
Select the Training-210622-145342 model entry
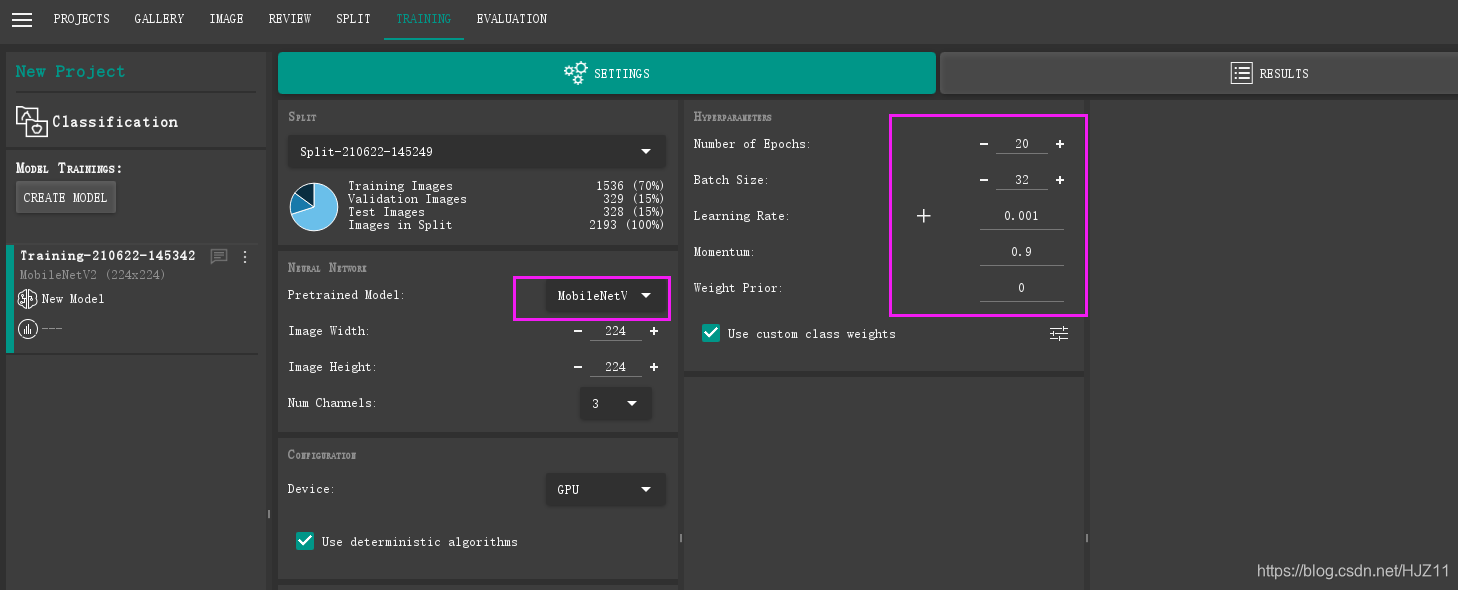tap(132, 298)
